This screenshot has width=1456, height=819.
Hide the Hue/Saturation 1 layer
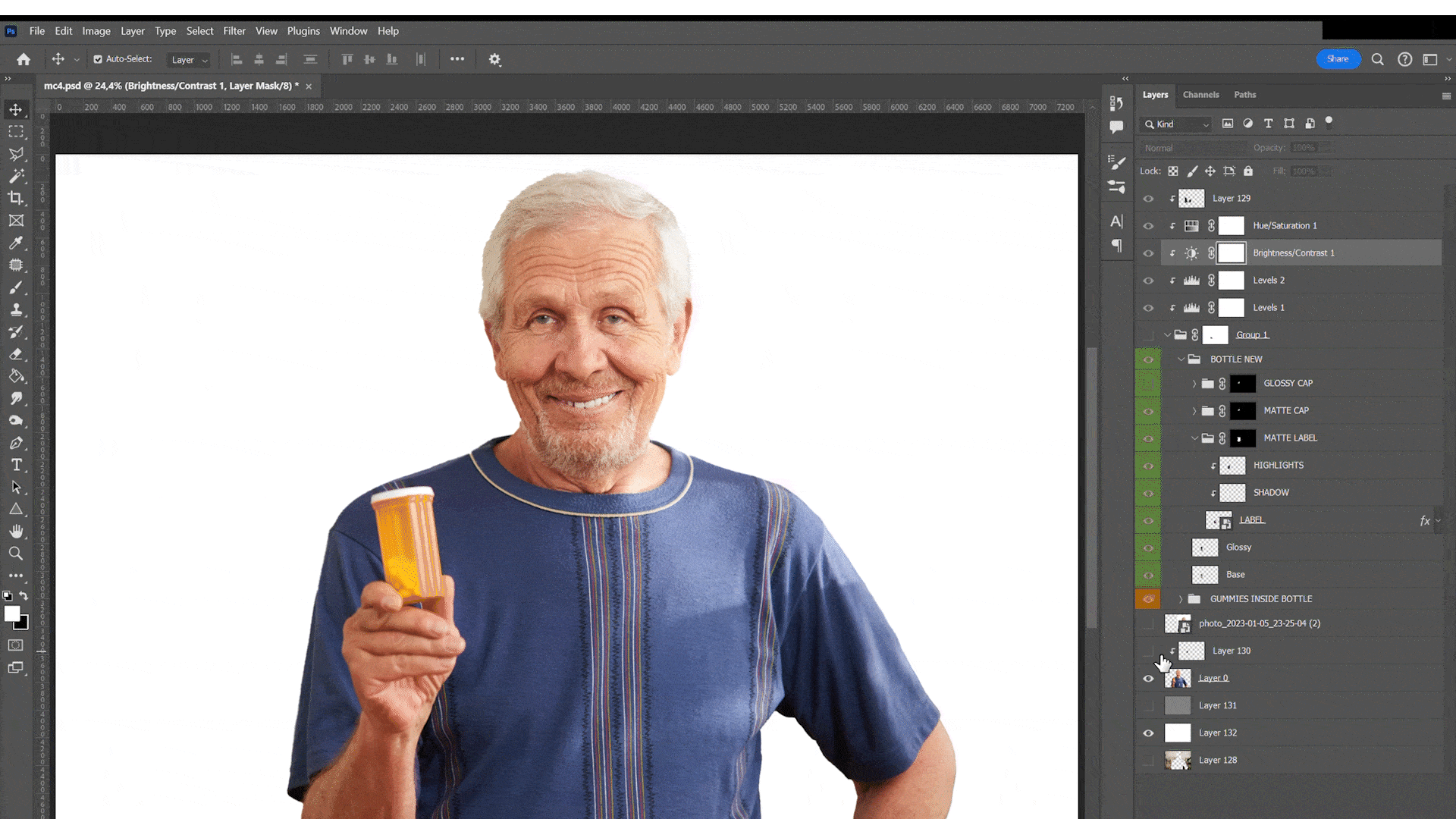tap(1148, 226)
